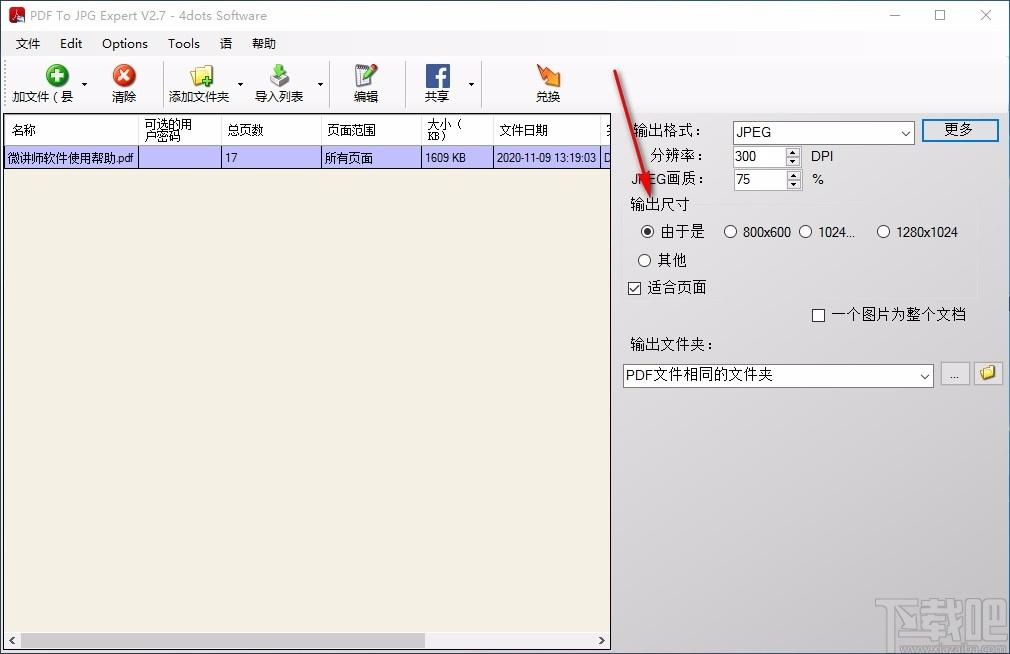Decrease the JPEG quality value

pyautogui.click(x=794, y=184)
